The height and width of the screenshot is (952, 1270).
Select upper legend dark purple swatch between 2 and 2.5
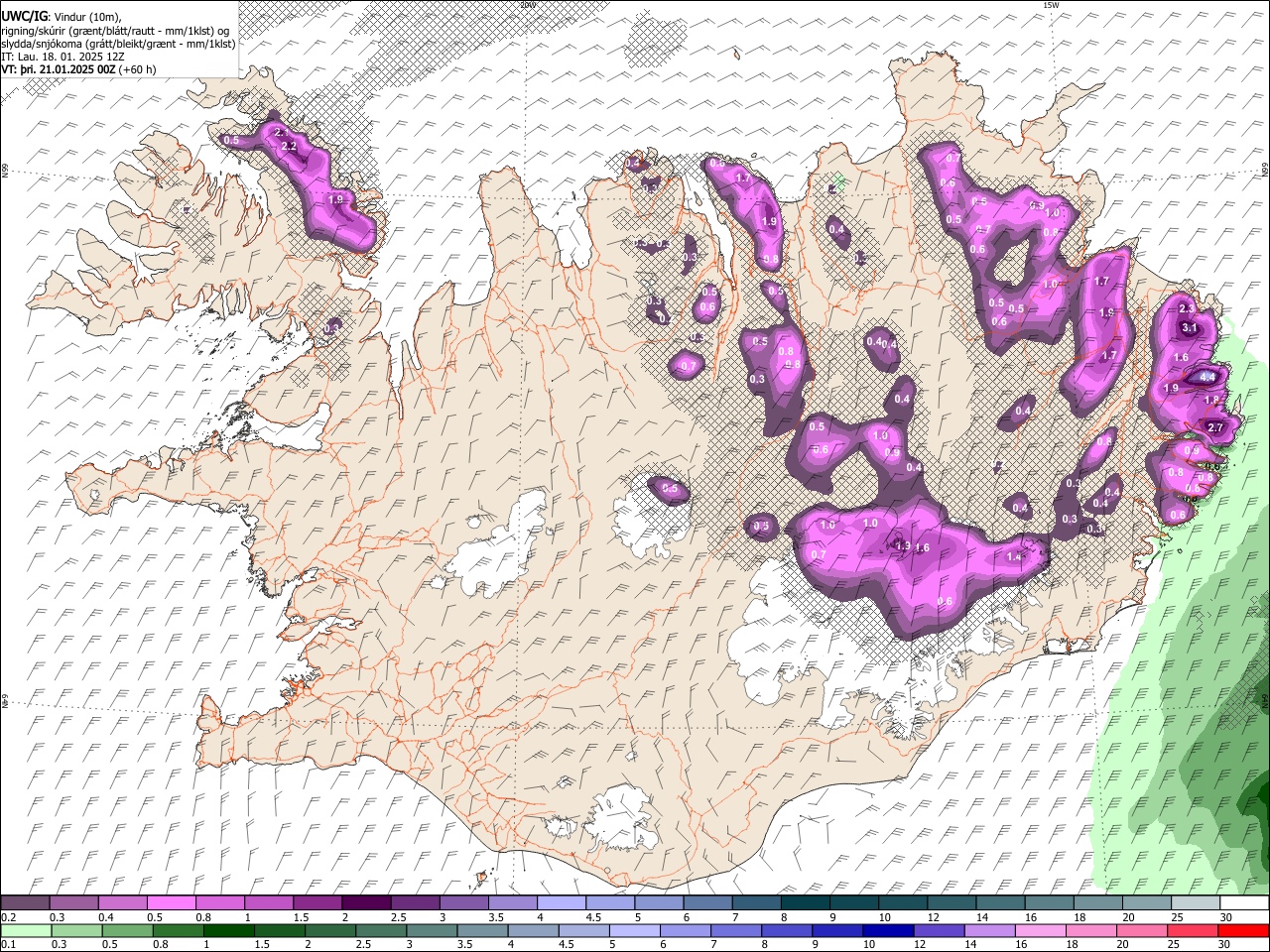click(366, 903)
